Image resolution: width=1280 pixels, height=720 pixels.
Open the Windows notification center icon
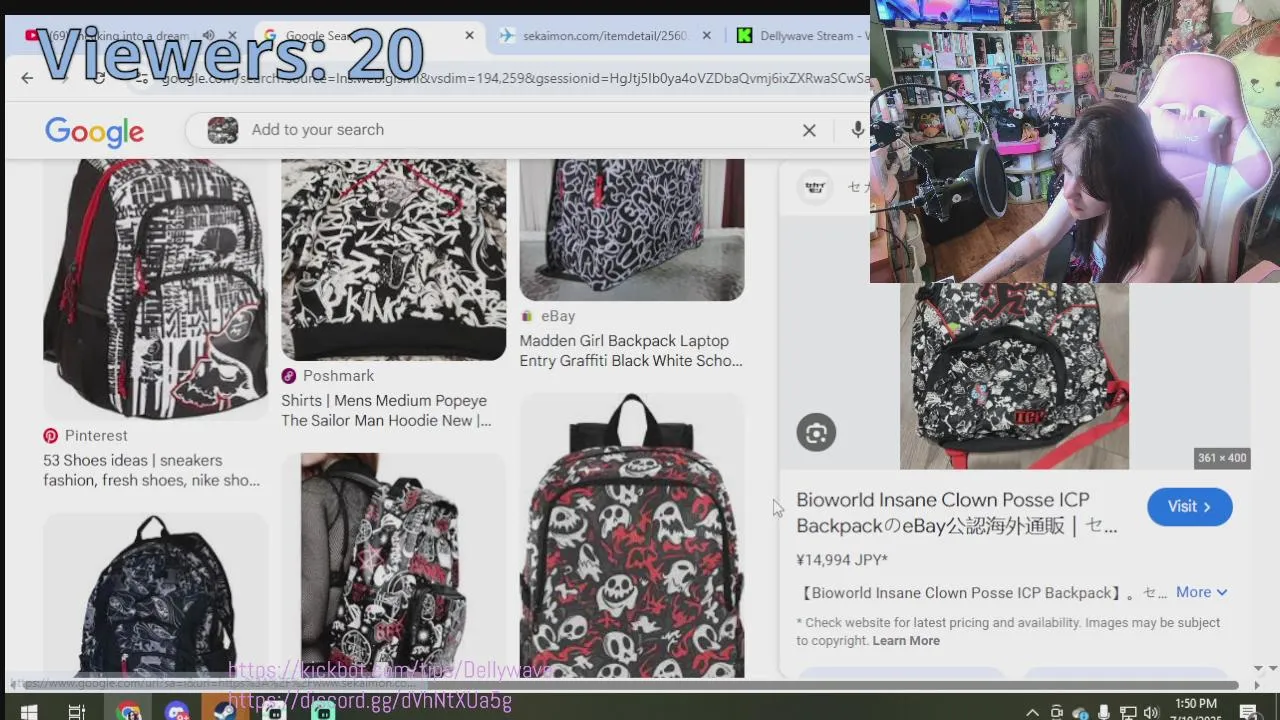coord(1248,712)
